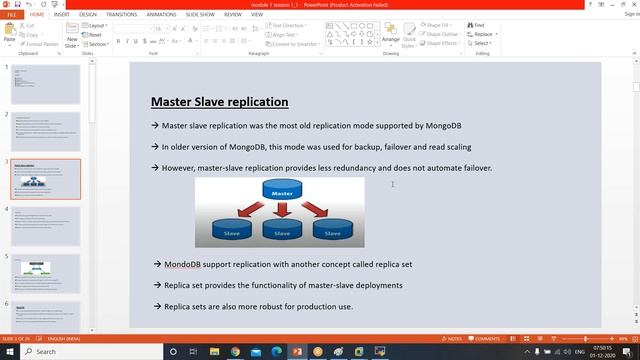Click the Windows Start button
The image size is (640, 360).
point(10,351)
